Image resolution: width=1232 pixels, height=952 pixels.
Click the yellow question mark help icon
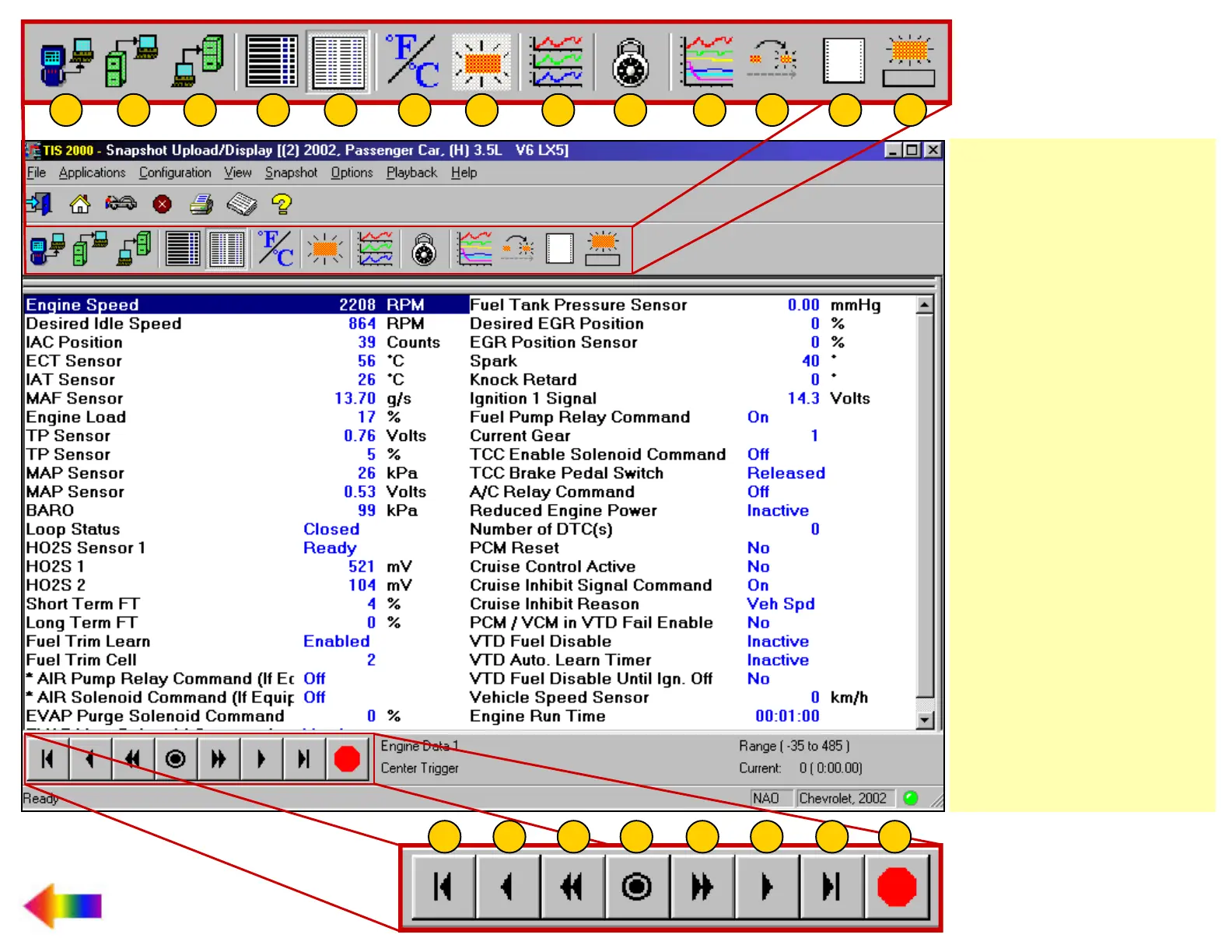(282, 205)
